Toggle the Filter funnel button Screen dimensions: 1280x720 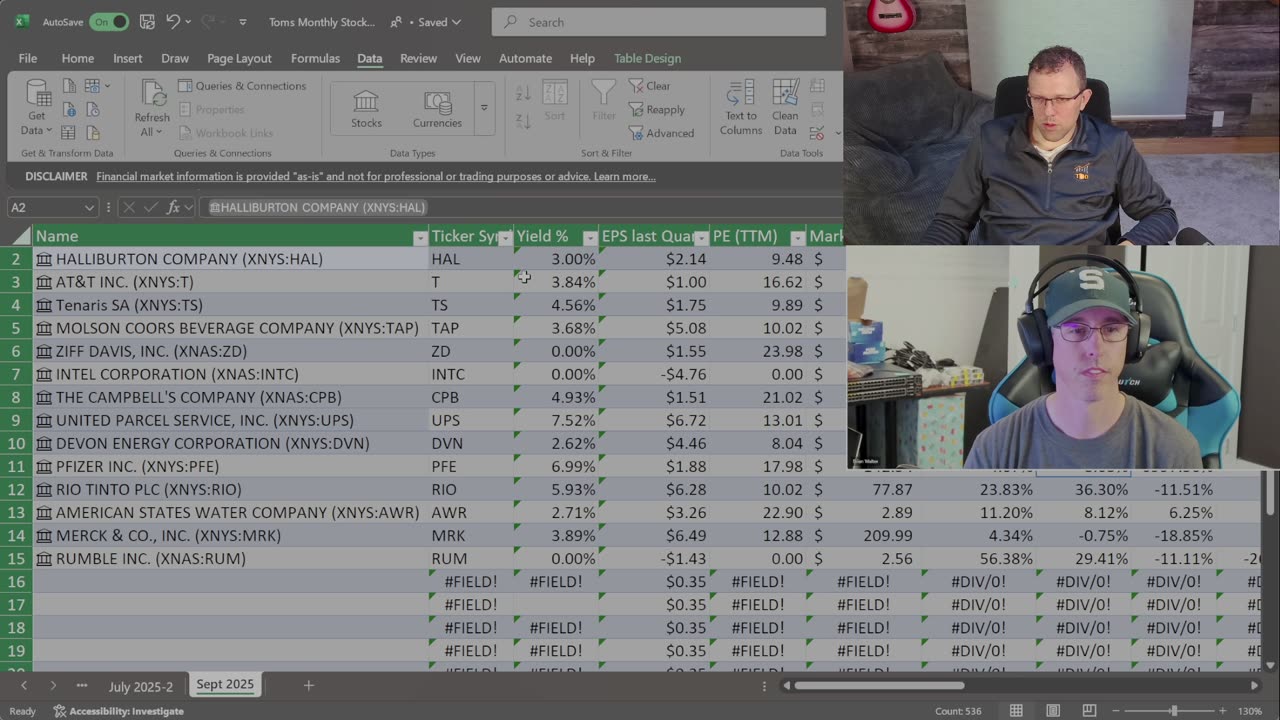604,101
